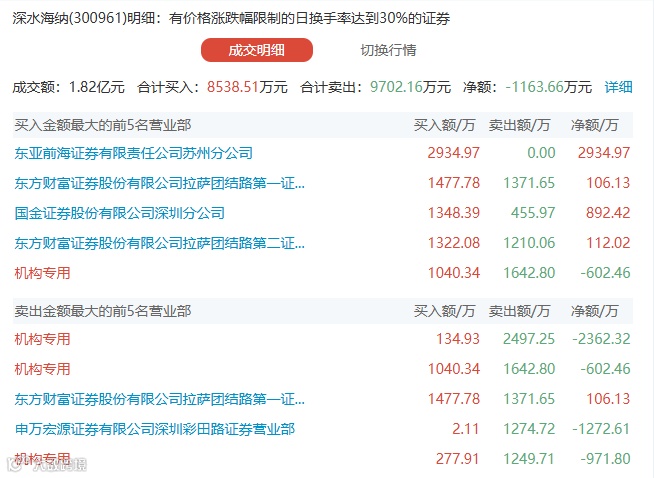This screenshot has width=654, height=478.
Task: Click 卖出额/万 column header in sell table
Action: pyautogui.click(x=519, y=311)
